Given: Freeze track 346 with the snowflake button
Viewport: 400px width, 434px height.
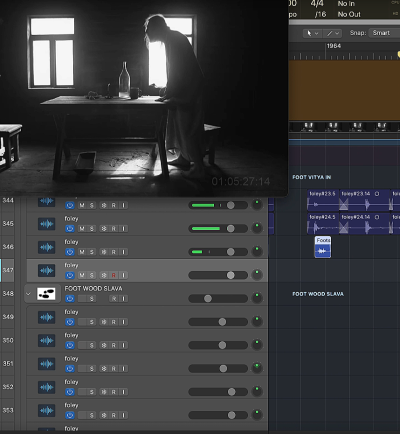Looking at the screenshot, I should (x=104, y=252).
